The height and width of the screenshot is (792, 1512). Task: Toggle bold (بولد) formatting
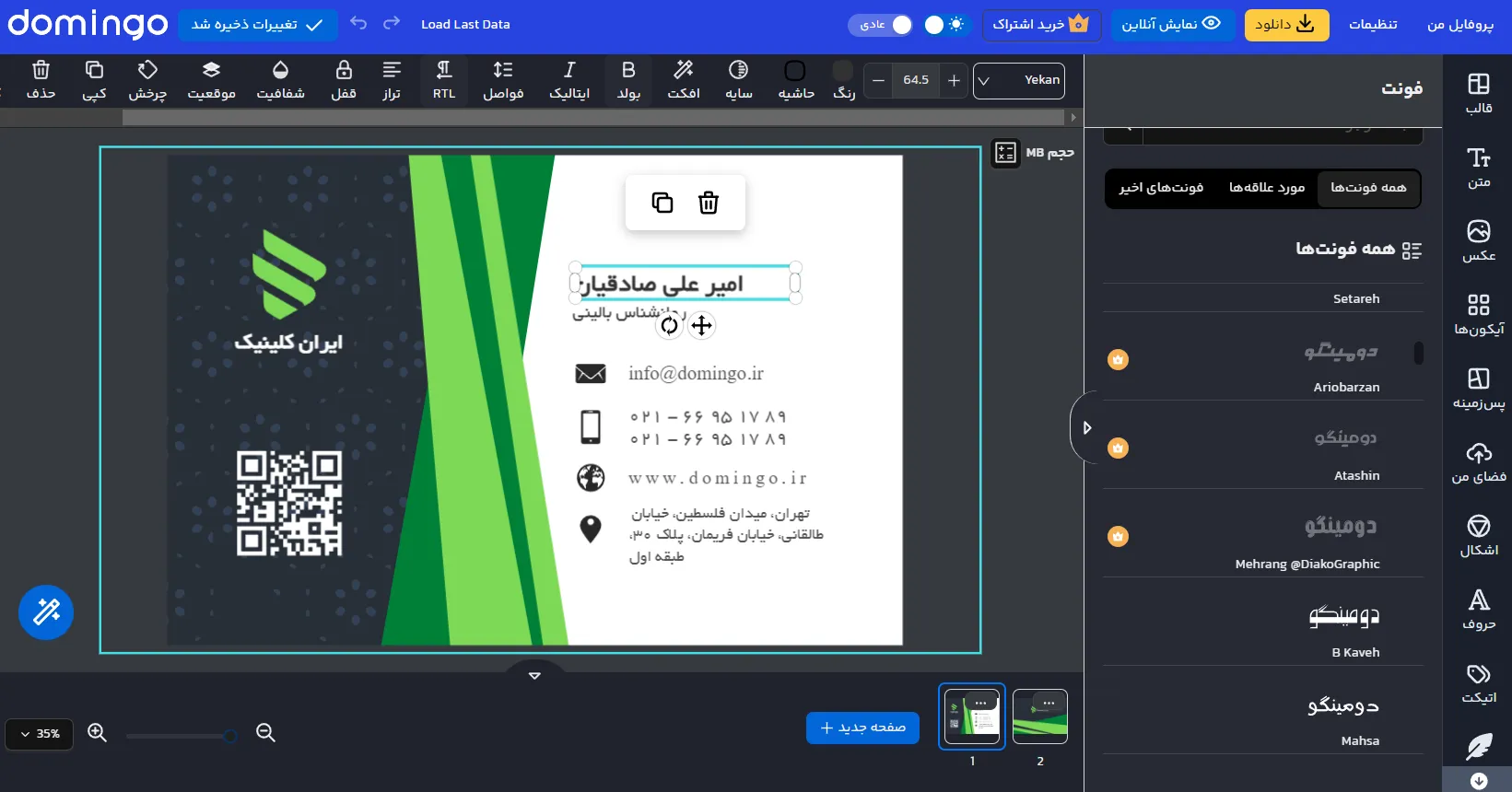(x=628, y=80)
